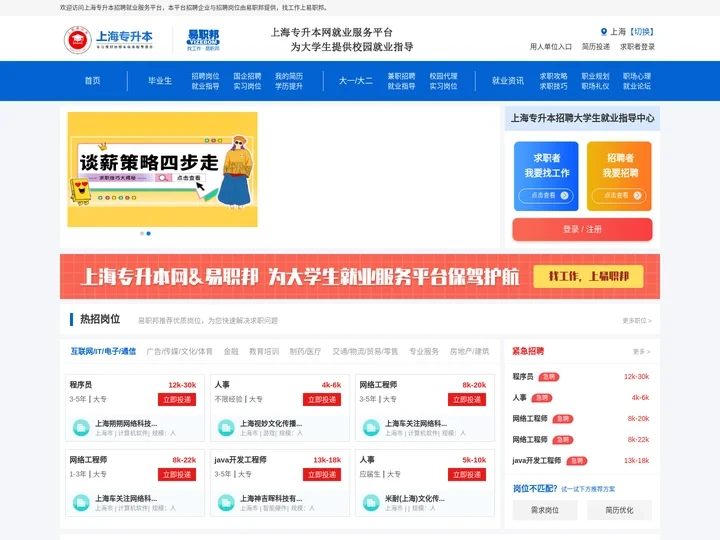Select 专业服务 tab
Screen dimensions: 720x540
pyautogui.click(x=424, y=351)
